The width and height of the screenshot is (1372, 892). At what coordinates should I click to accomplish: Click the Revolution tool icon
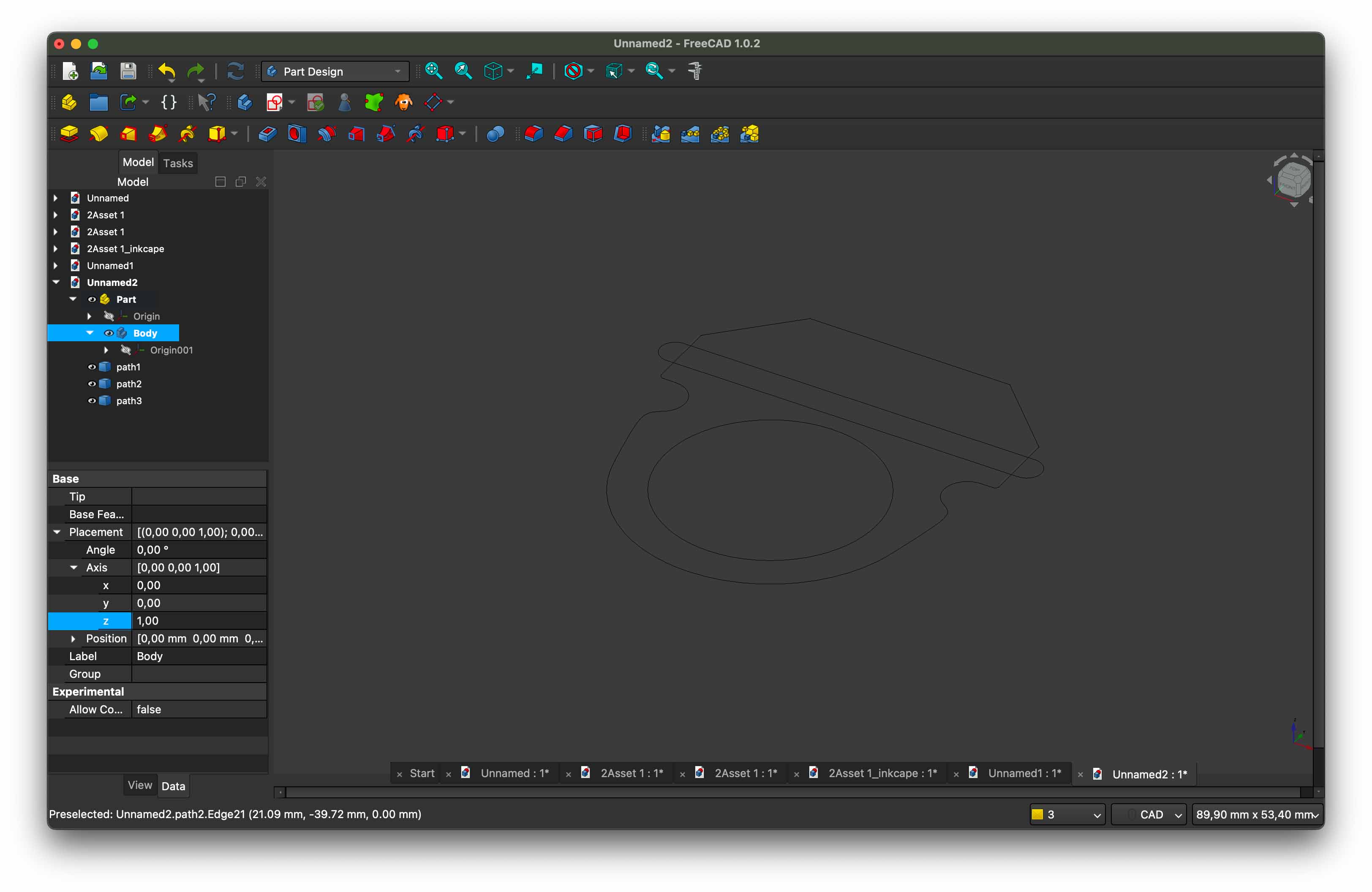tap(98, 134)
